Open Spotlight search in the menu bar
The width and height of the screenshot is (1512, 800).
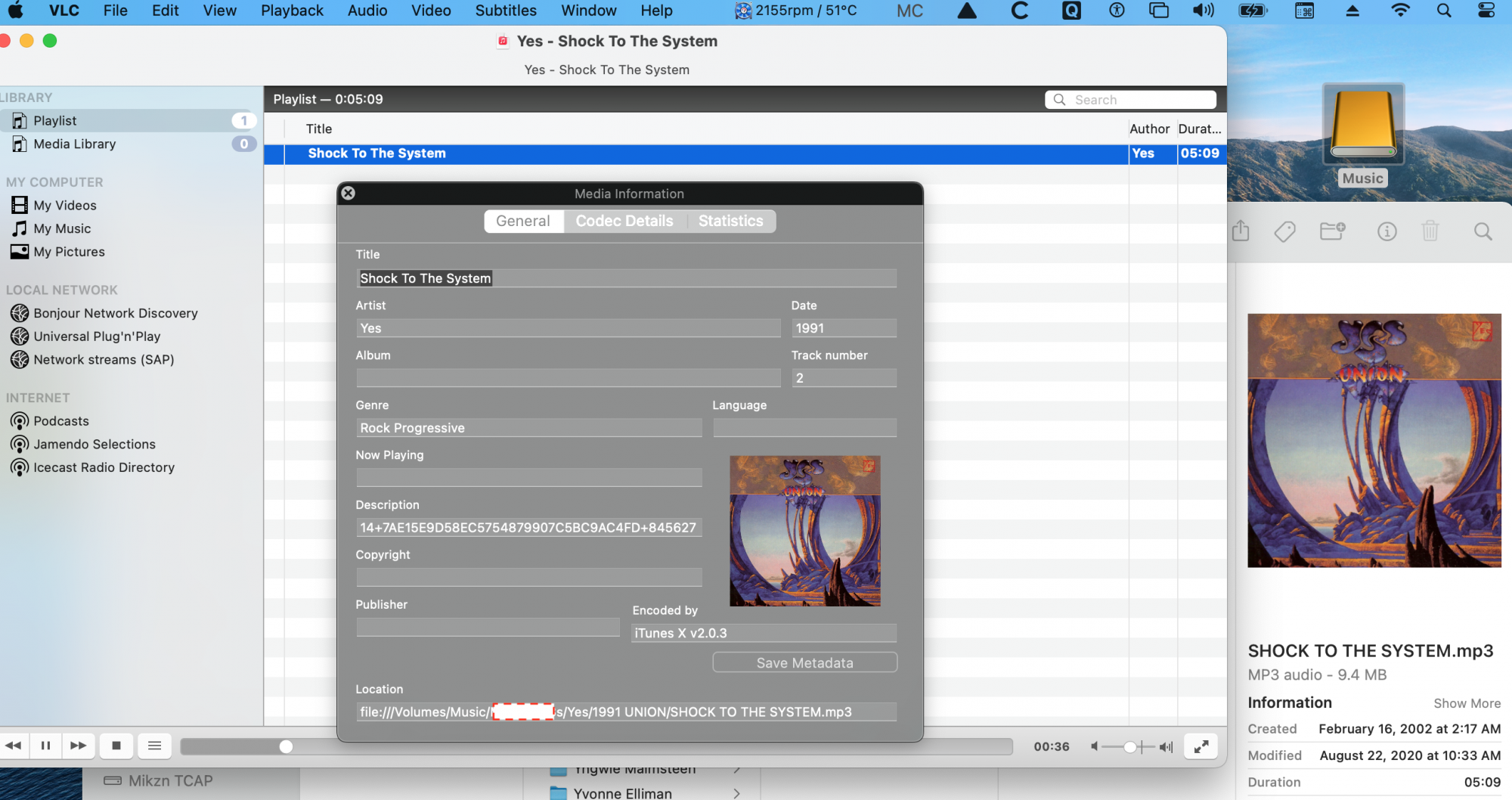1444,11
